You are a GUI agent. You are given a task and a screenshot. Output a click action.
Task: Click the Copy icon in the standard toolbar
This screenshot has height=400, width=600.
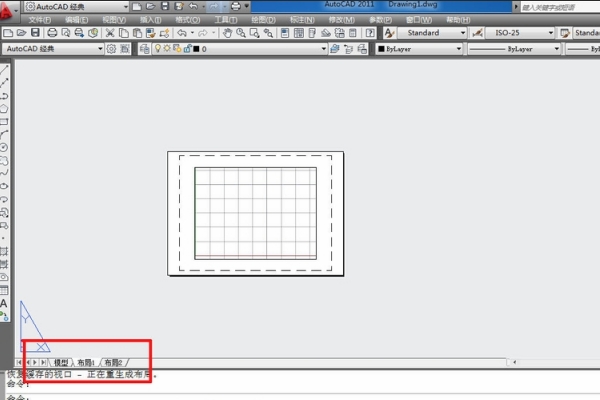pyautogui.click(x=124, y=33)
